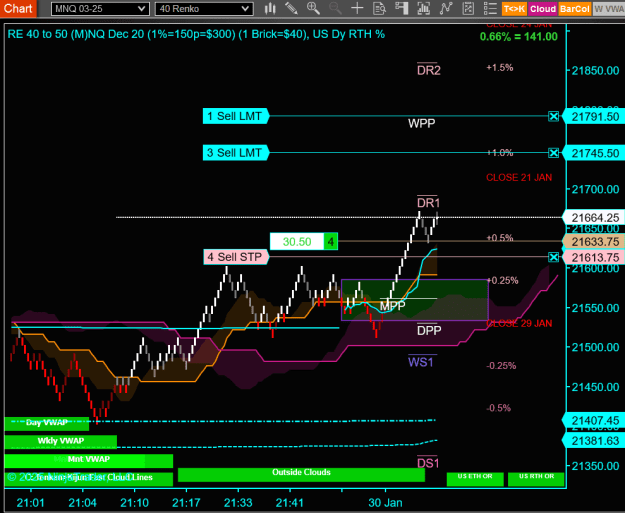This screenshot has width=625, height=513.
Task: Click the CLOSE 21 JAN text
Action: [x=519, y=178]
